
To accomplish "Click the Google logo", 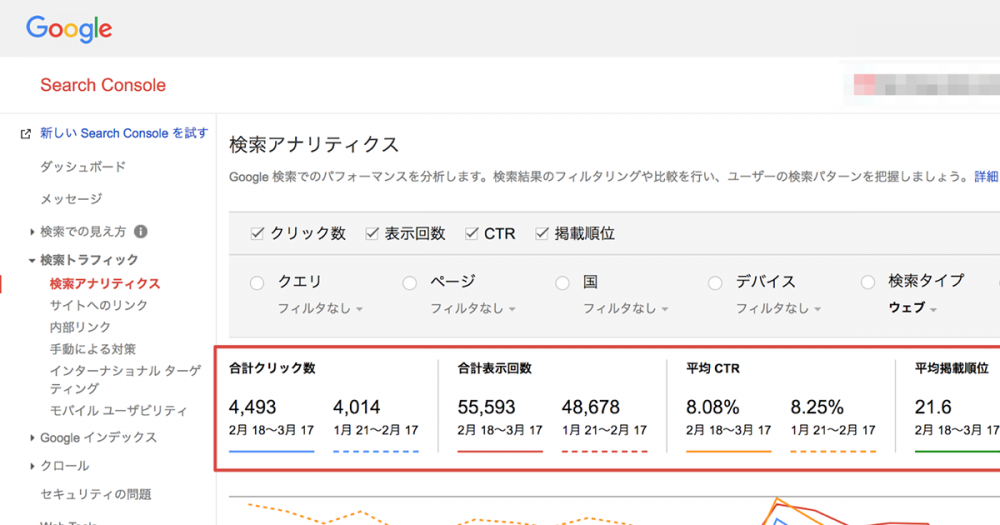I will [x=69, y=29].
